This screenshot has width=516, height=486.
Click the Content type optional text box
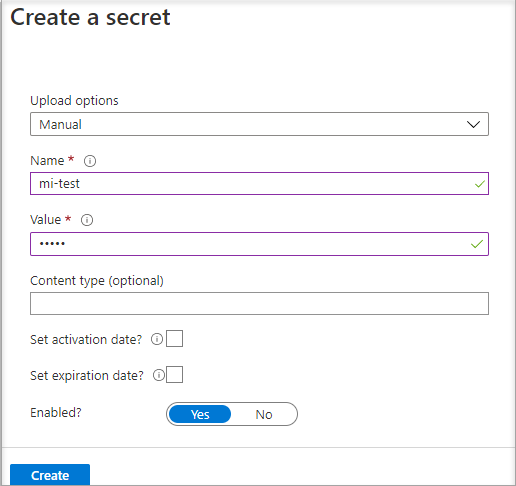coord(259,303)
